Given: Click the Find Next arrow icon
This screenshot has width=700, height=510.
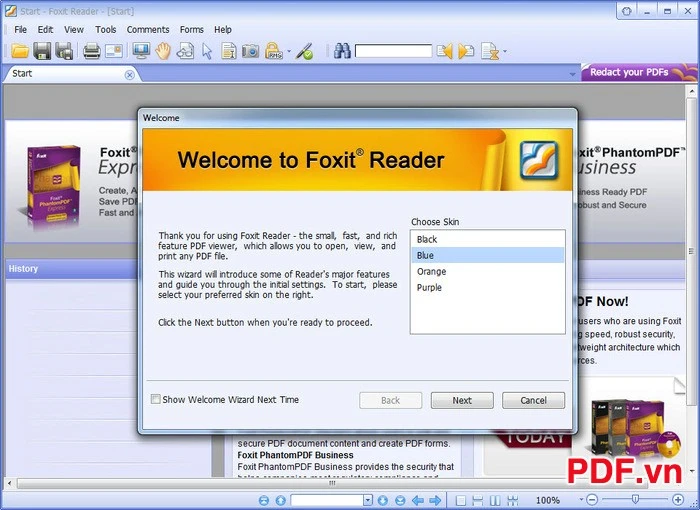Looking at the screenshot, I should click(466, 51).
